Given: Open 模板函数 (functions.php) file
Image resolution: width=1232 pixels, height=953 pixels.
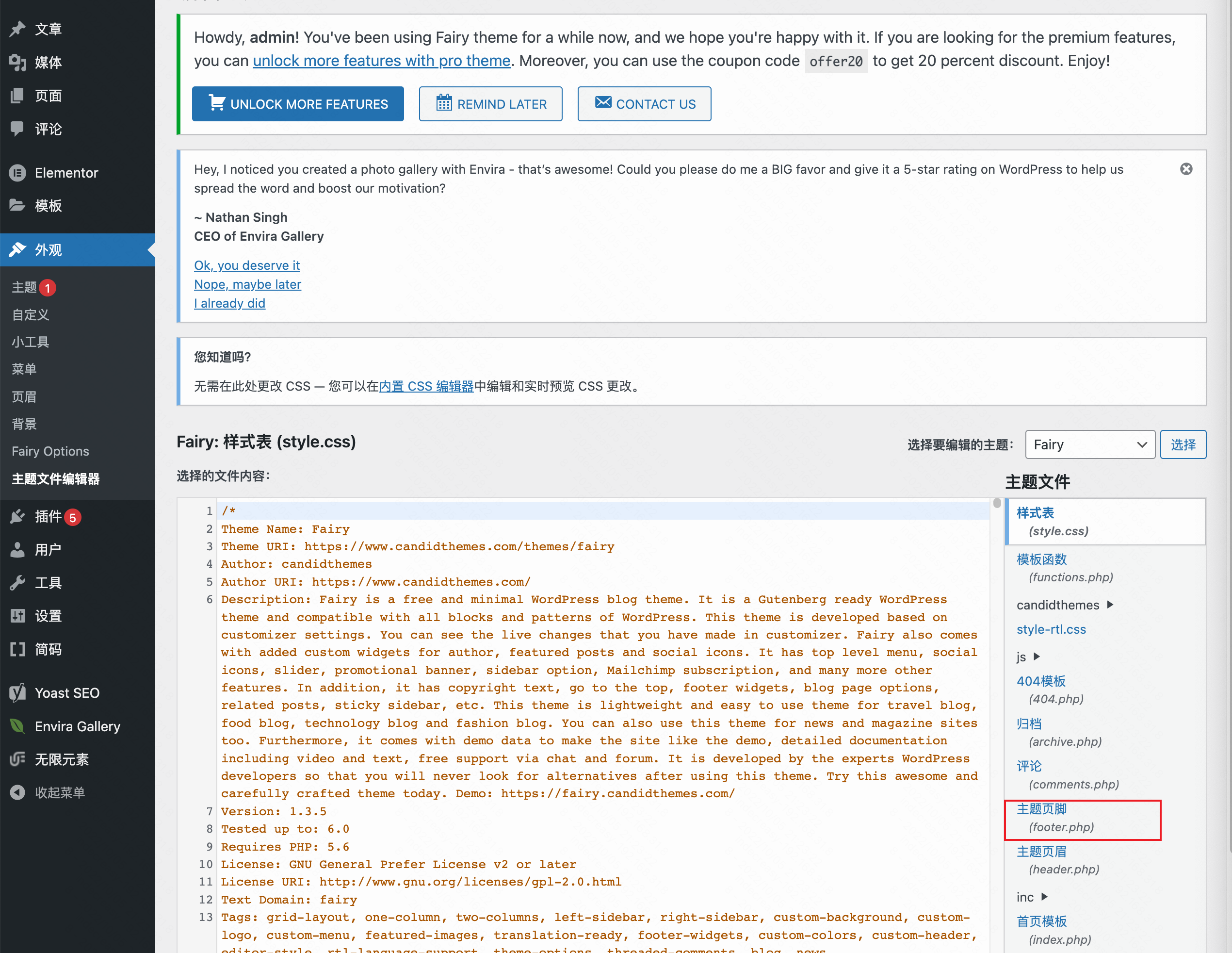Looking at the screenshot, I should [x=1065, y=568].
